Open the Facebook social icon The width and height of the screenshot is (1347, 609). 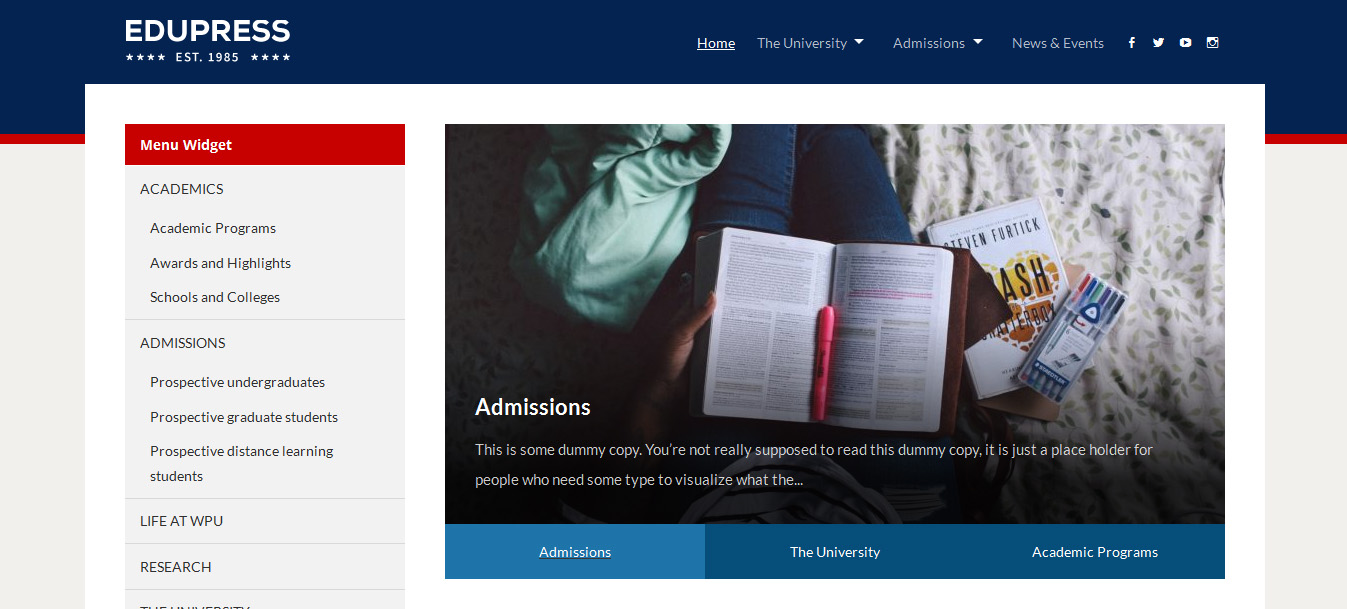(x=1131, y=43)
